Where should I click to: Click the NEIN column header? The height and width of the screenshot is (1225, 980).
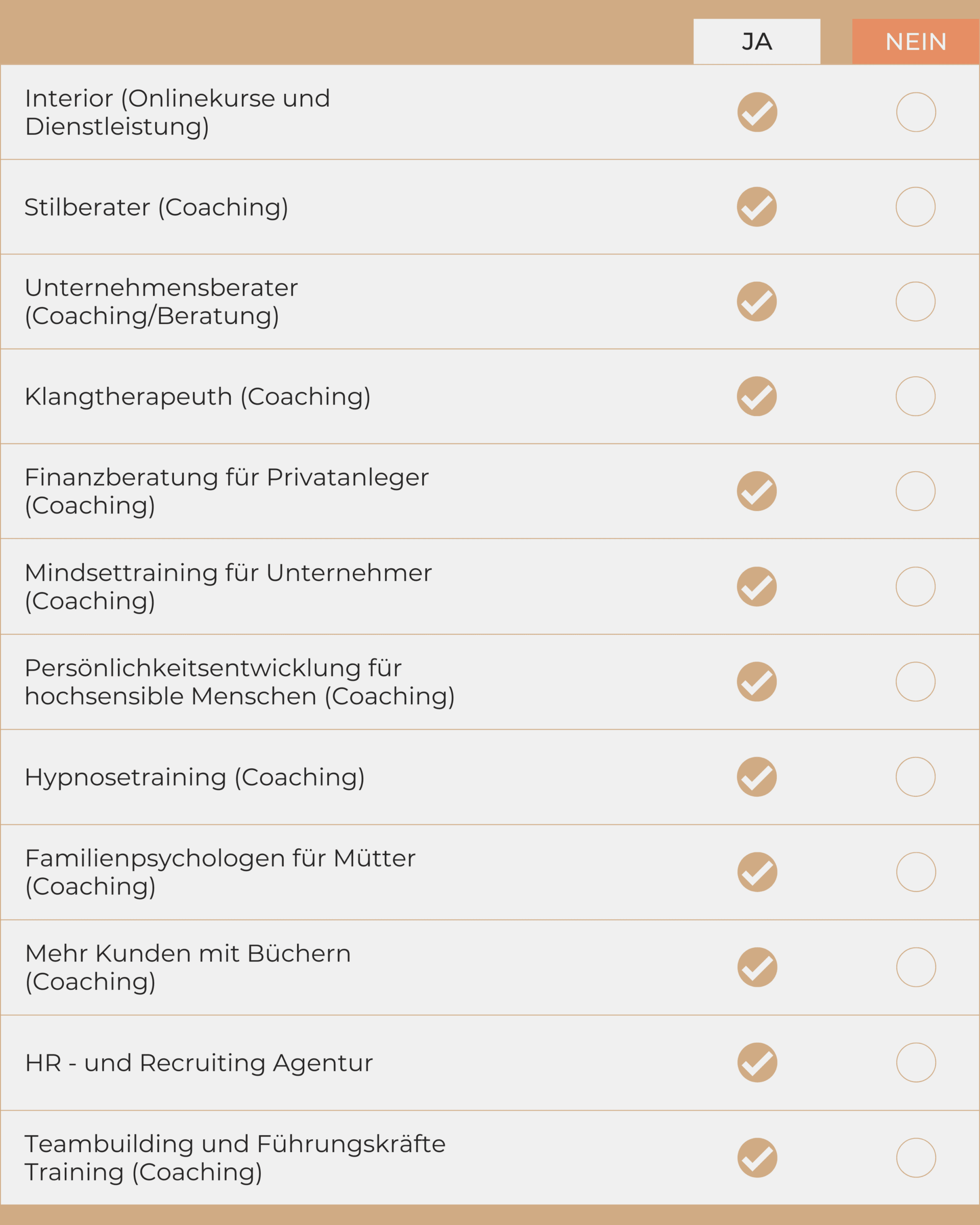pyautogui.click(x=915, y=41)
